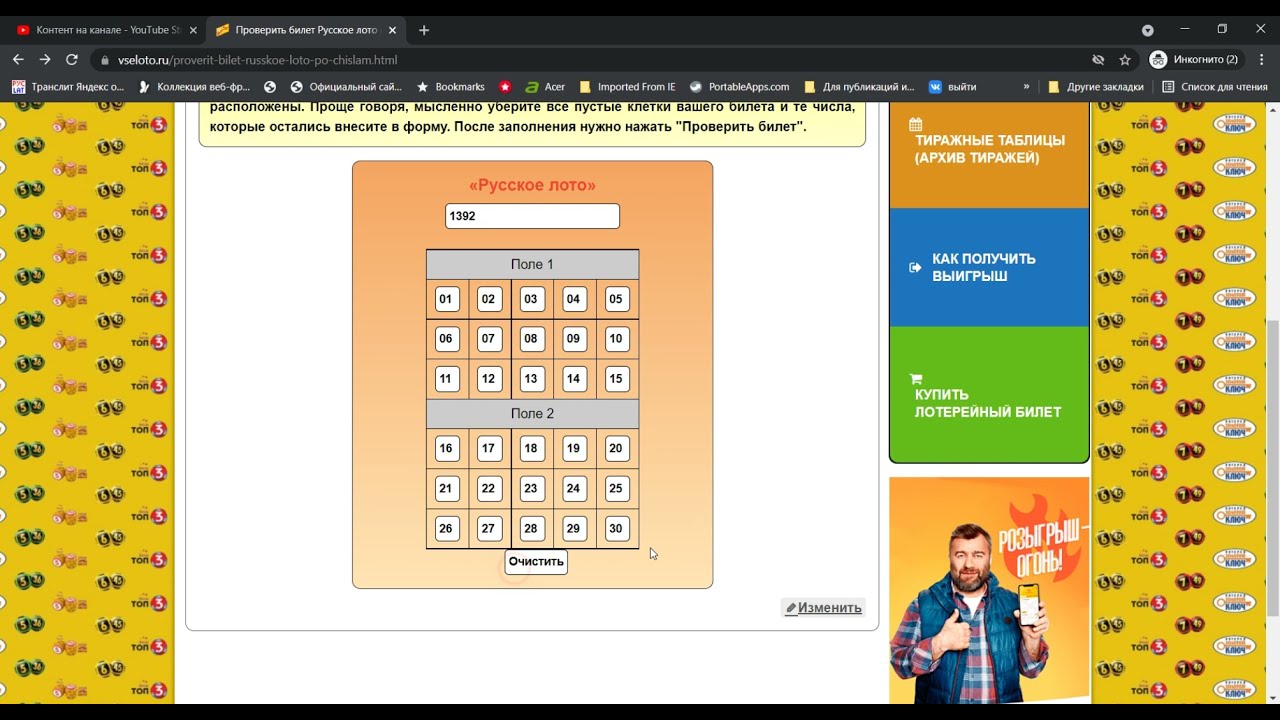Image resolution: width=1280 pixels, height=720 pixels.
Task: Open Купить лотерейный билет section
Action: pyautogui.click(x=989, y=395)
